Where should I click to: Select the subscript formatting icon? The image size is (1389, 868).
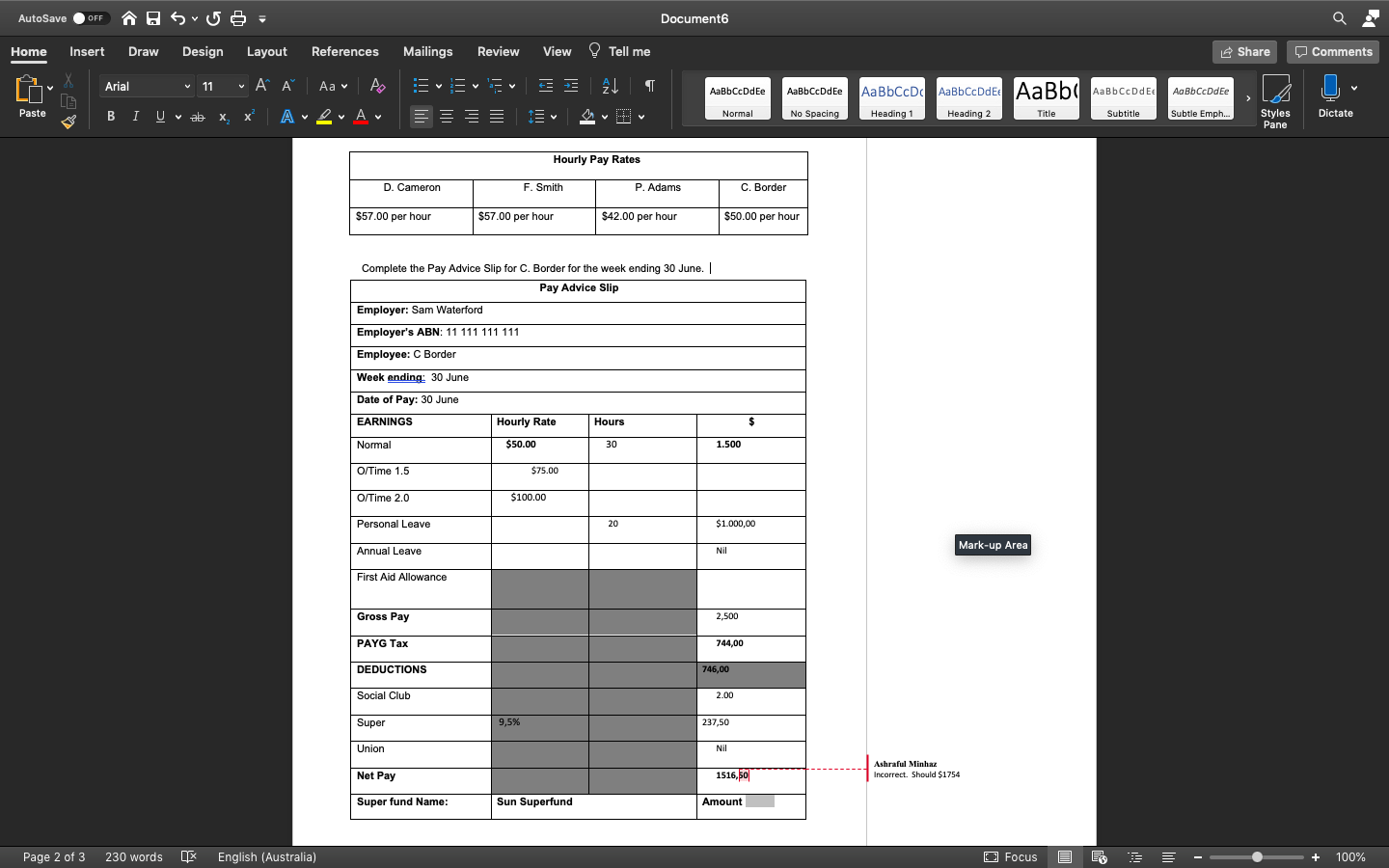[x=223, y=116]
